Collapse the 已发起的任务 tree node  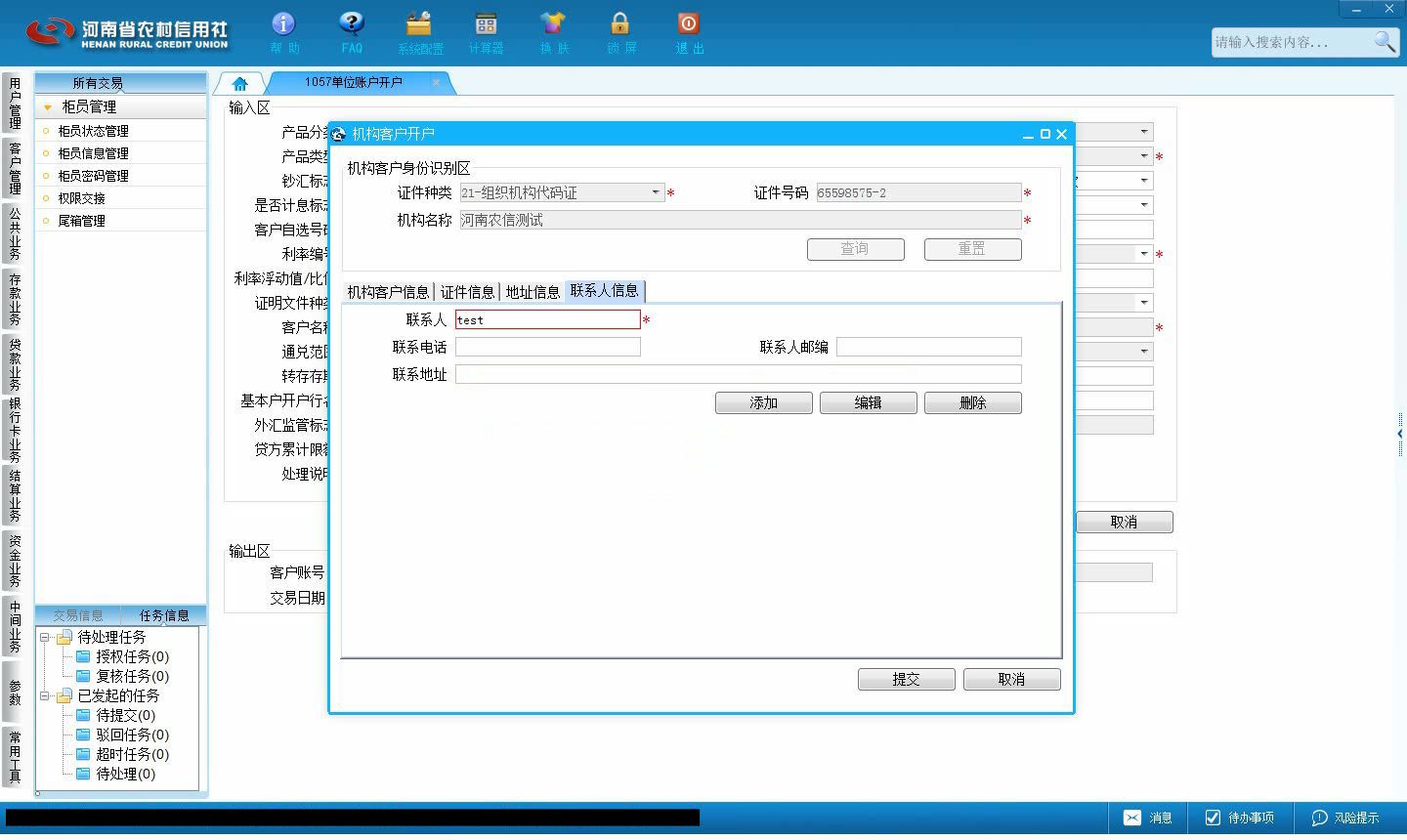pos(45,695)
